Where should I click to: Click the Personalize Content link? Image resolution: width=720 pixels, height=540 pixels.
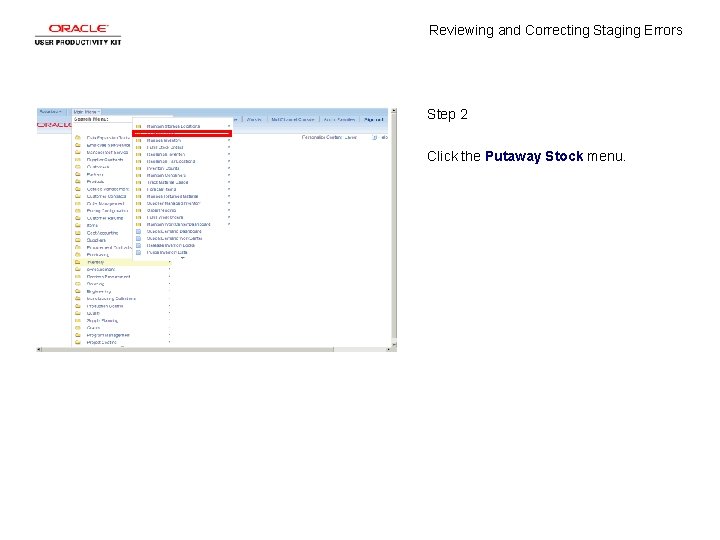[321, 137]
